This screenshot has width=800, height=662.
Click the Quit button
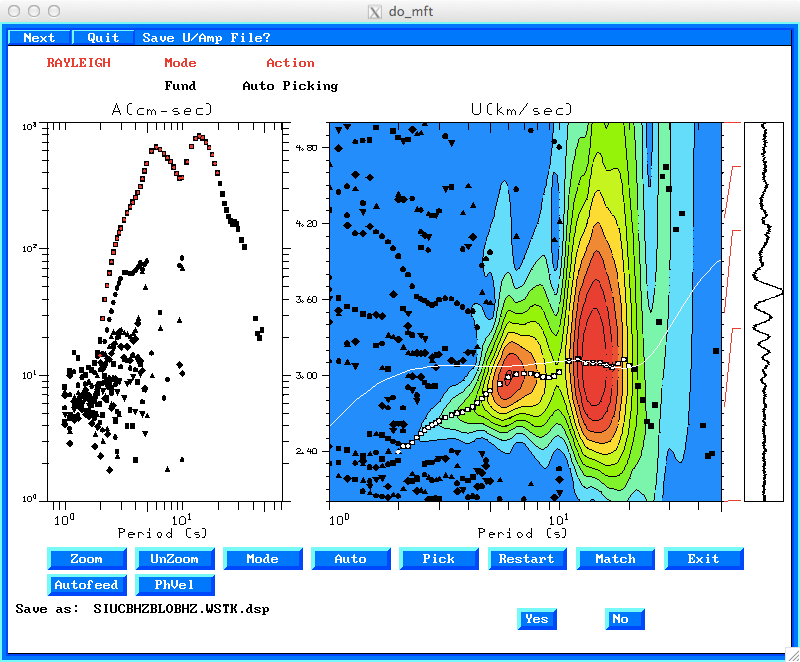point(103,38)
